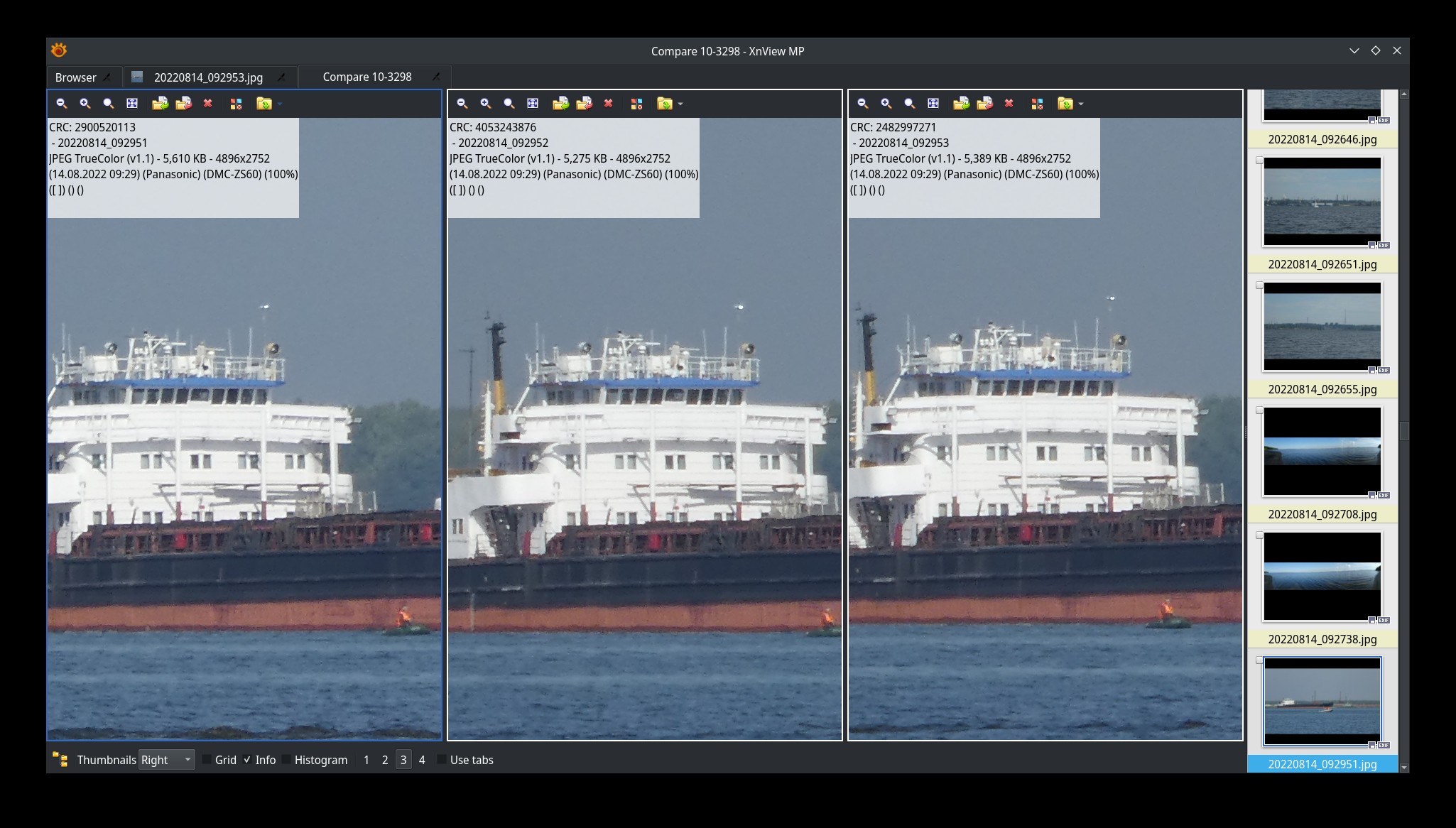
Task: Click the folder tree icon beside Thumbnails
Action: (60, 760)
